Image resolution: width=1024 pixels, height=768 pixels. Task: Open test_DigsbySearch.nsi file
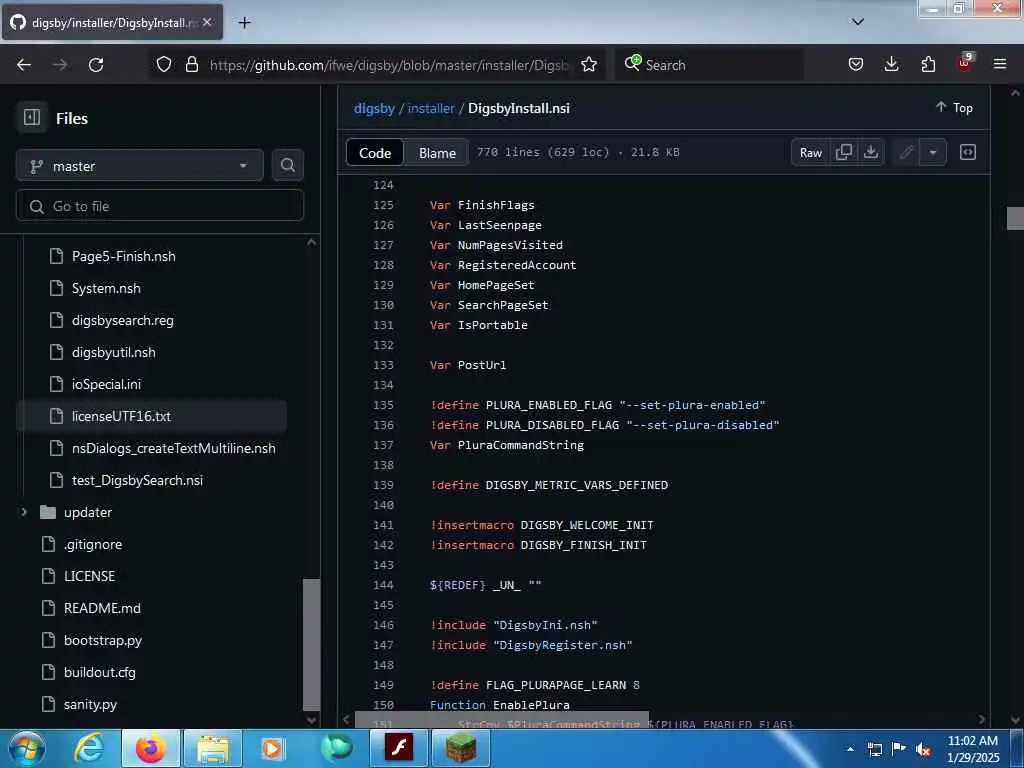(137, 480)
